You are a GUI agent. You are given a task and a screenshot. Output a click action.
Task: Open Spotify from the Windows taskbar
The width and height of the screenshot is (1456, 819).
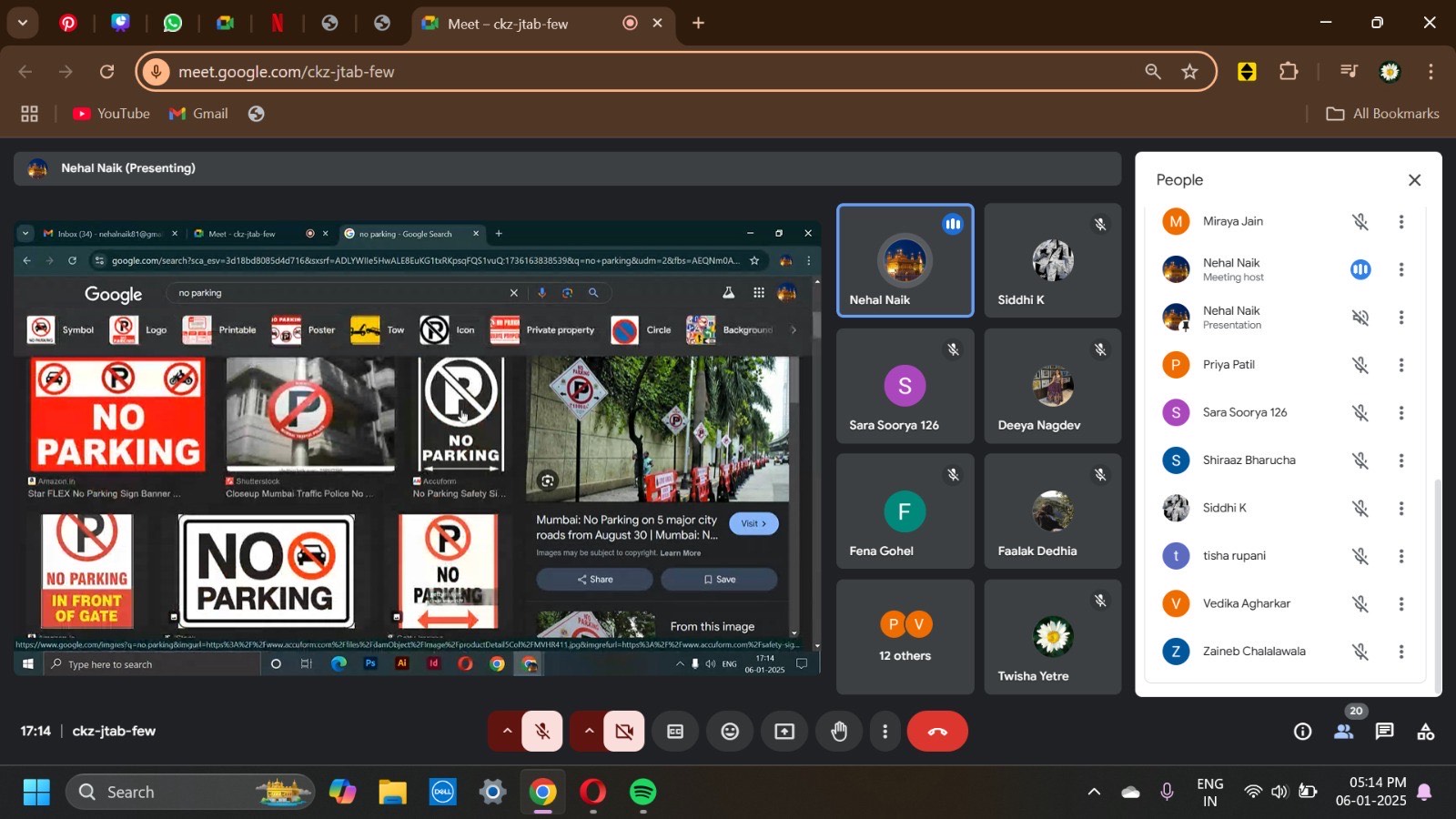[x=643, y=793]
